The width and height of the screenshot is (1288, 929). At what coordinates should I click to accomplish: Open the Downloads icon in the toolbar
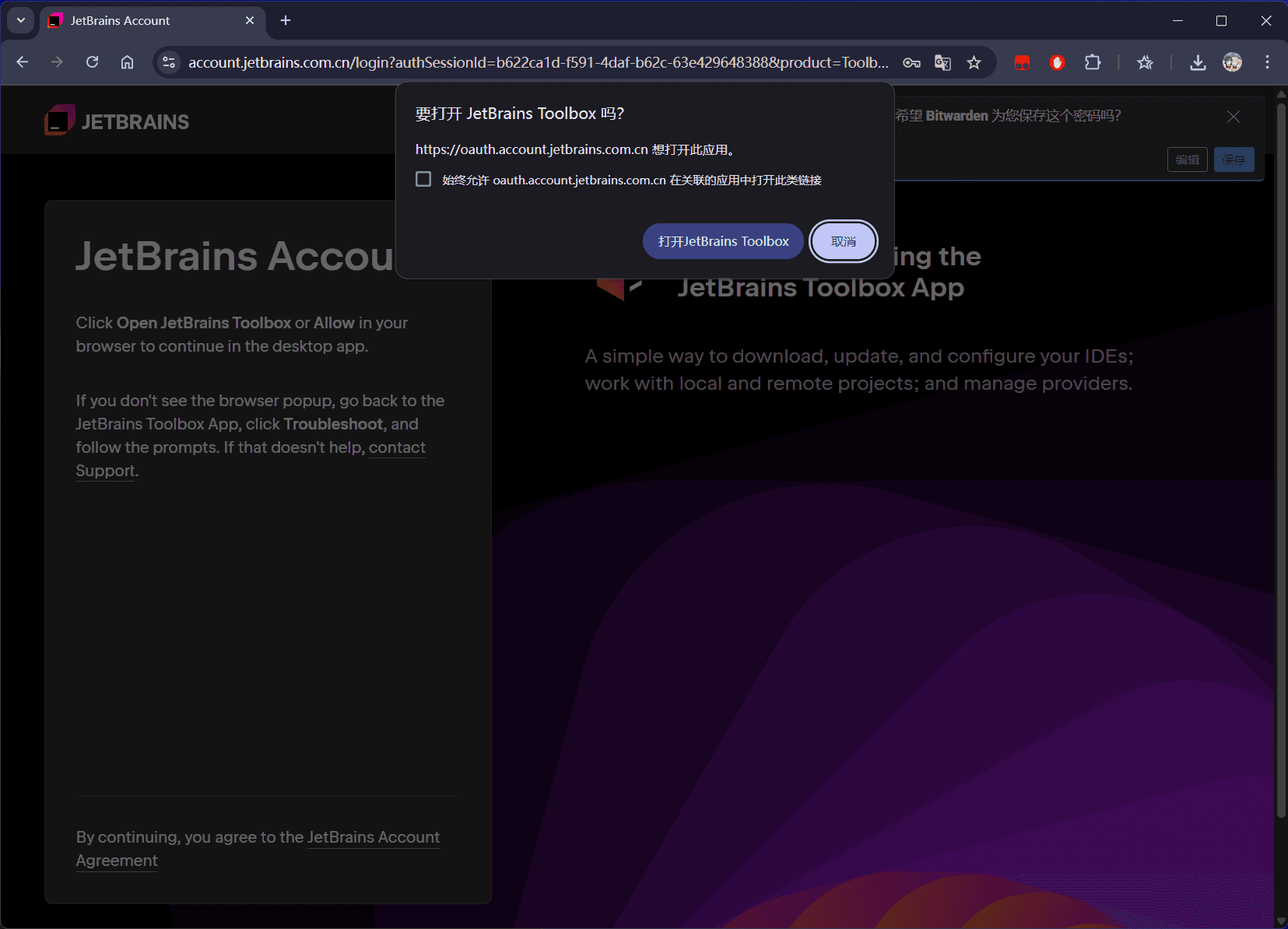(x=1198, y=62)
